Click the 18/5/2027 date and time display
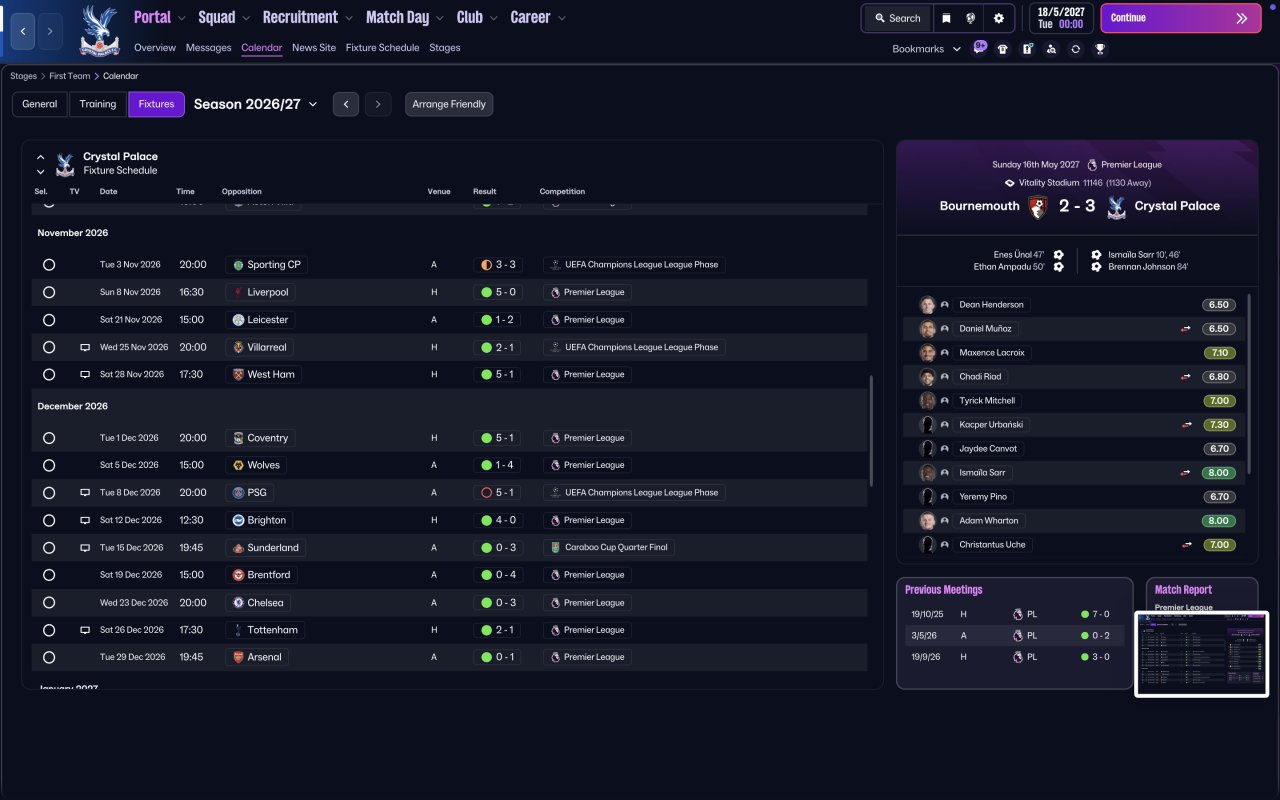The image size is (1280, 800). (x=1061, y=18)
